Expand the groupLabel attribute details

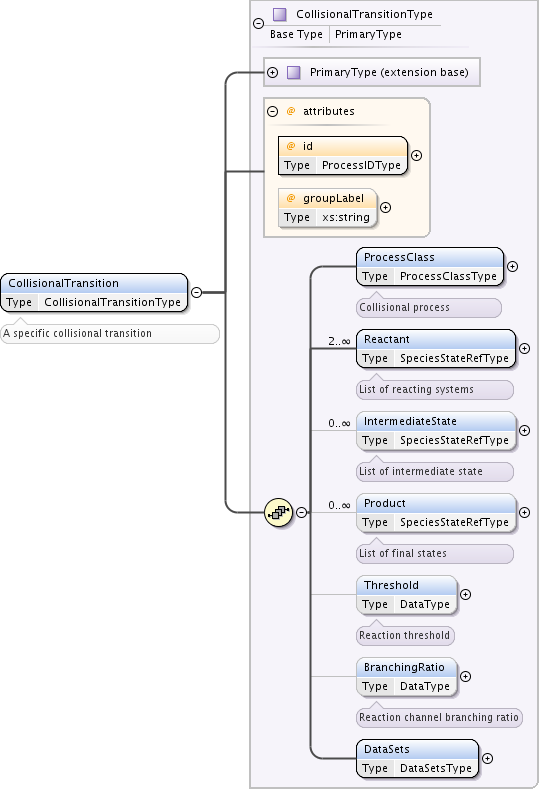386,207
